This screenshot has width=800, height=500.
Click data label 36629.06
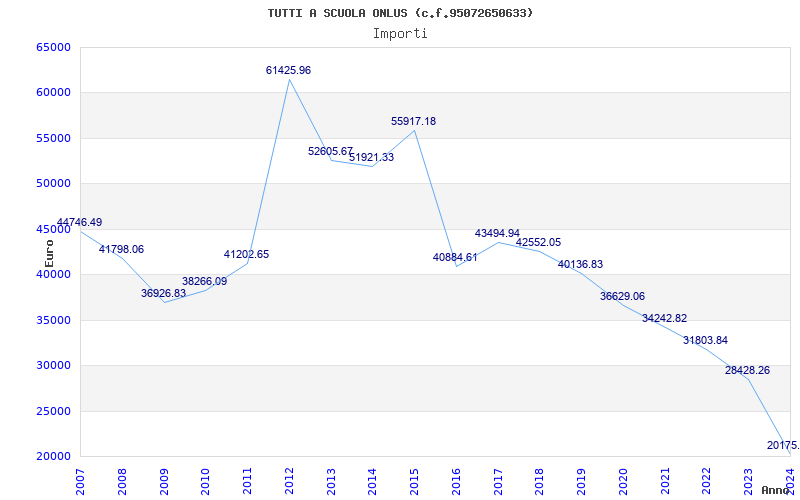[622, 296]
